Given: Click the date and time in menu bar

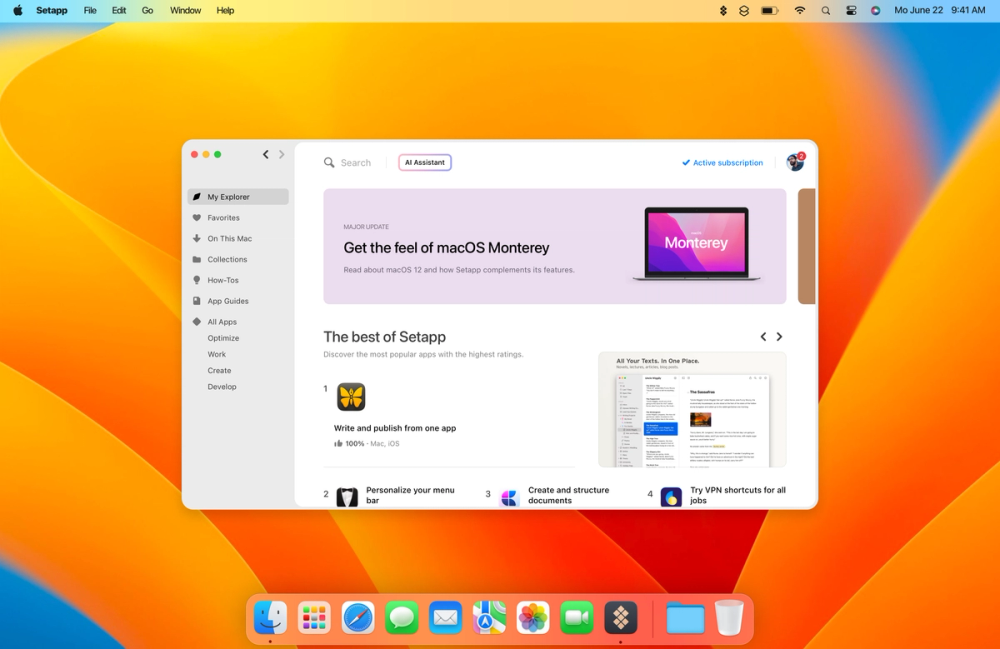Looking at the screenshot, I should (x=939, y=10).
